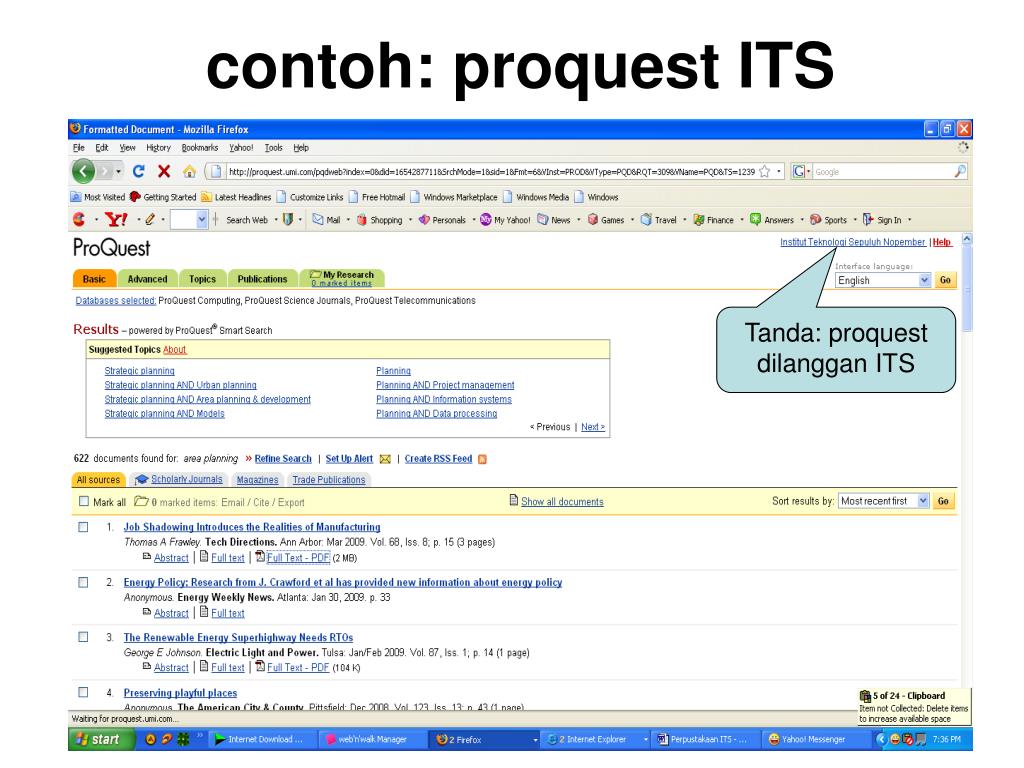Open Abstract of Energy Policy article
The image size is (1024, 768).
[x=171, y=613]
